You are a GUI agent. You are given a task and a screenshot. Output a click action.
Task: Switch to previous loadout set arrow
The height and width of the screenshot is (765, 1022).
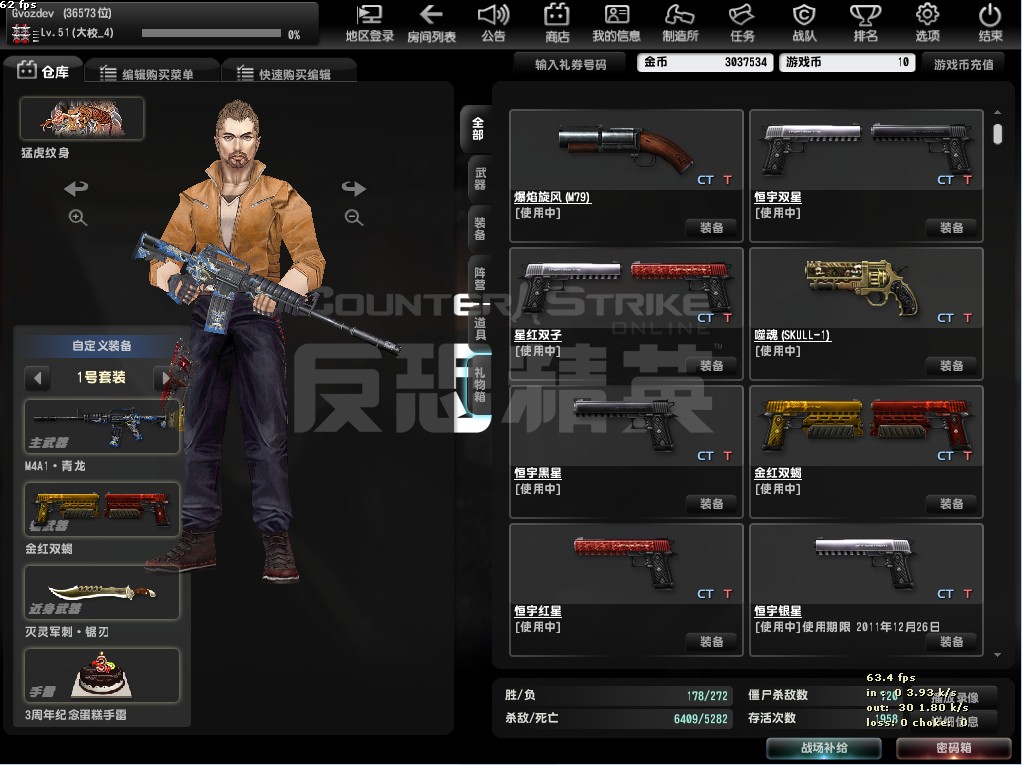(x=37, y=378)
